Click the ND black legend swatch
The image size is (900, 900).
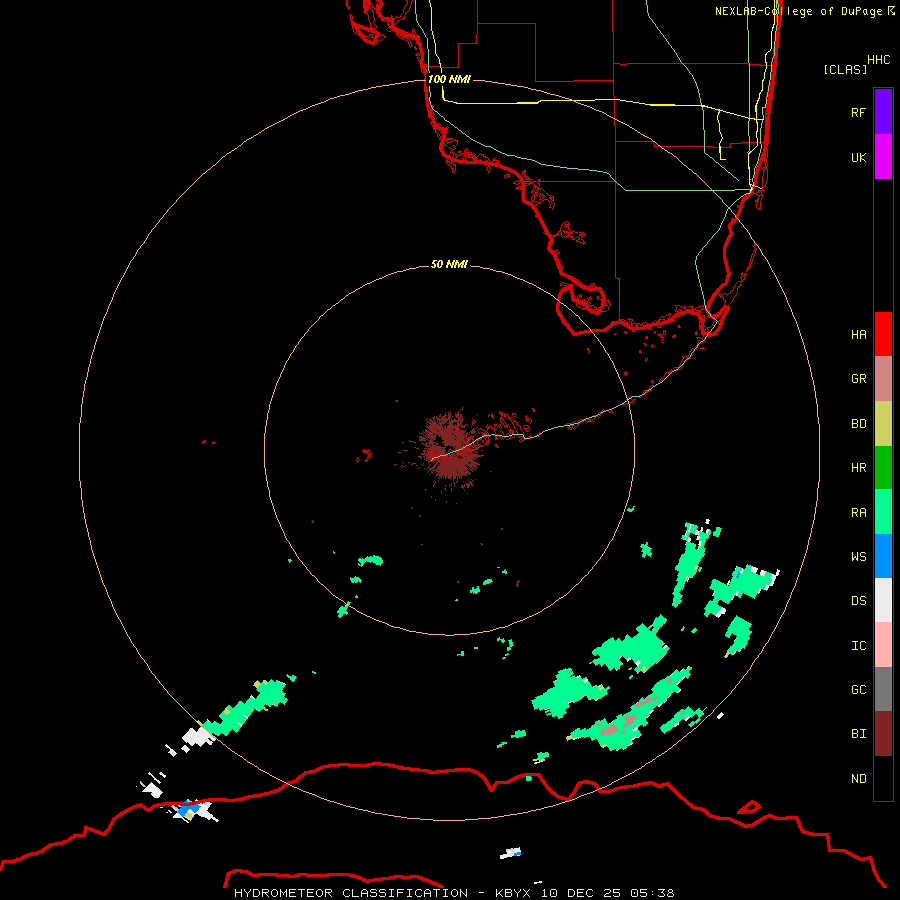[x=883, y=778]
